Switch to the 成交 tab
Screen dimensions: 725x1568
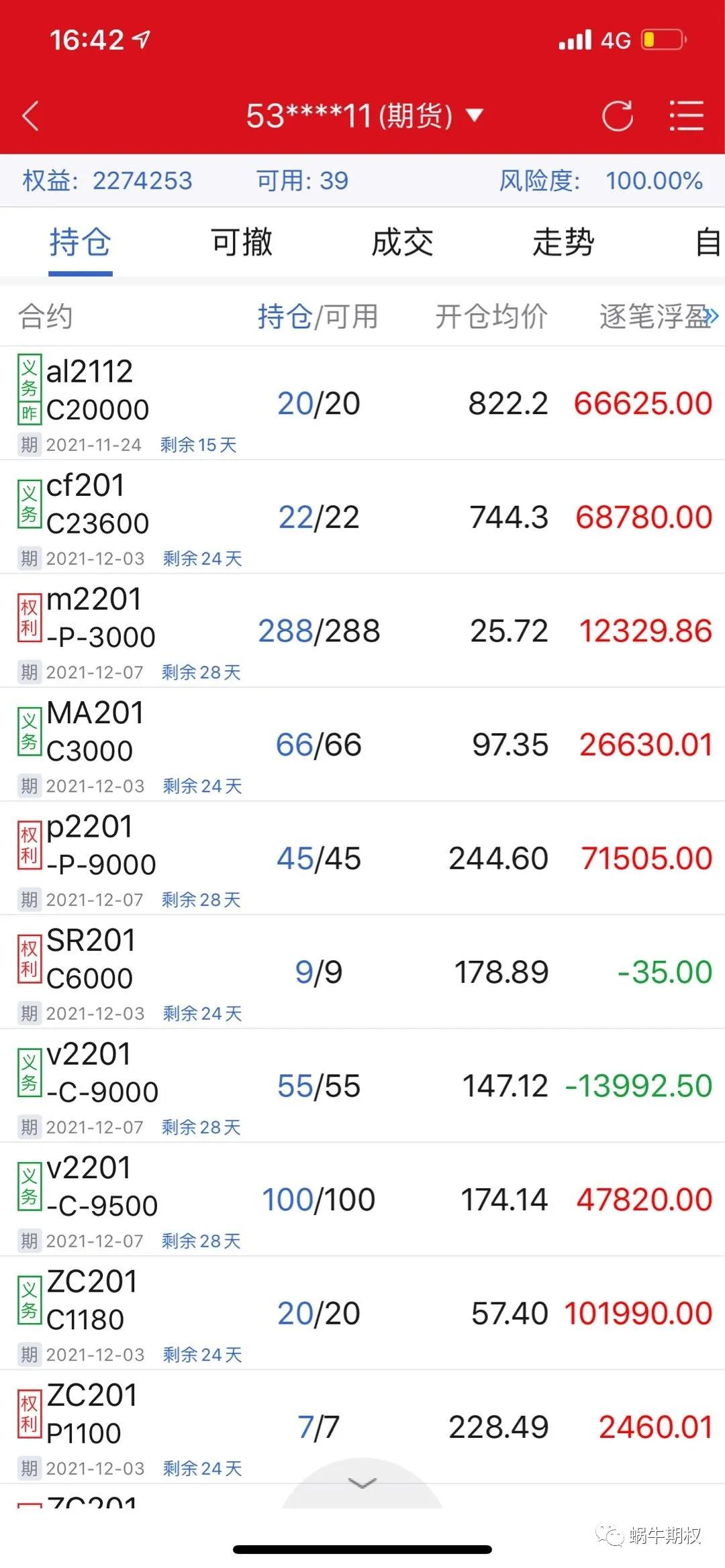(403, 242)
